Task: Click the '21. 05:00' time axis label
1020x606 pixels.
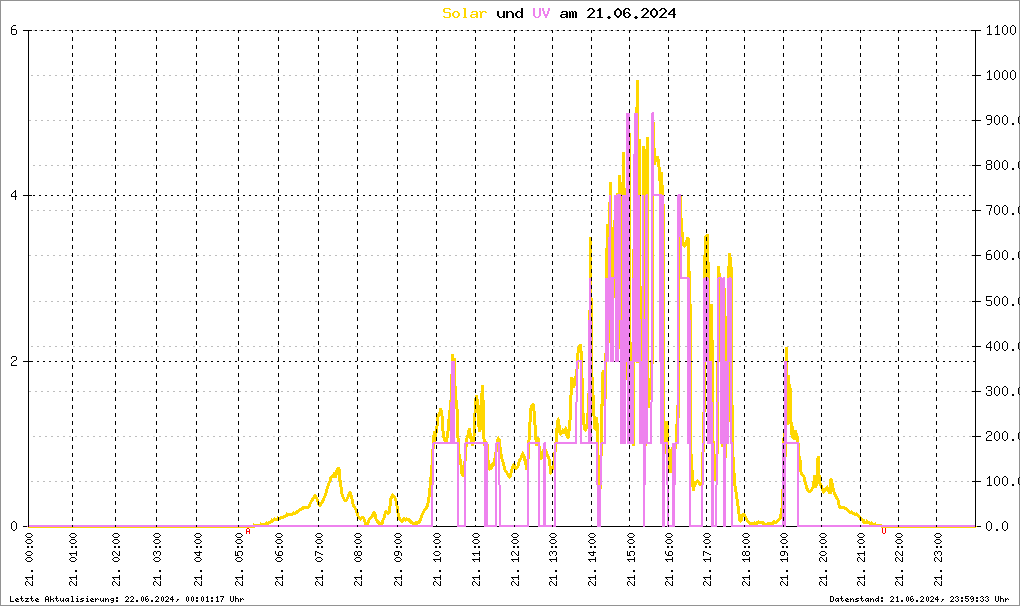Action: tap(239, 559)
